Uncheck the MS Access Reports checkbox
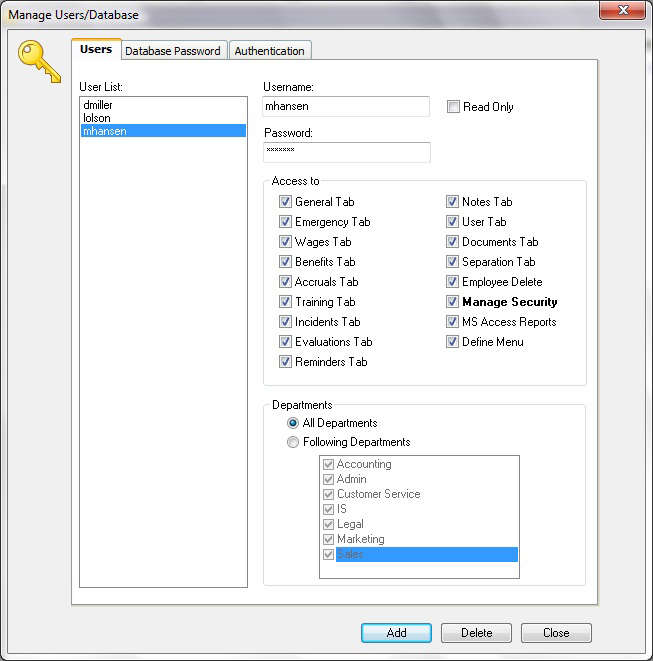 tap(453, 322)
